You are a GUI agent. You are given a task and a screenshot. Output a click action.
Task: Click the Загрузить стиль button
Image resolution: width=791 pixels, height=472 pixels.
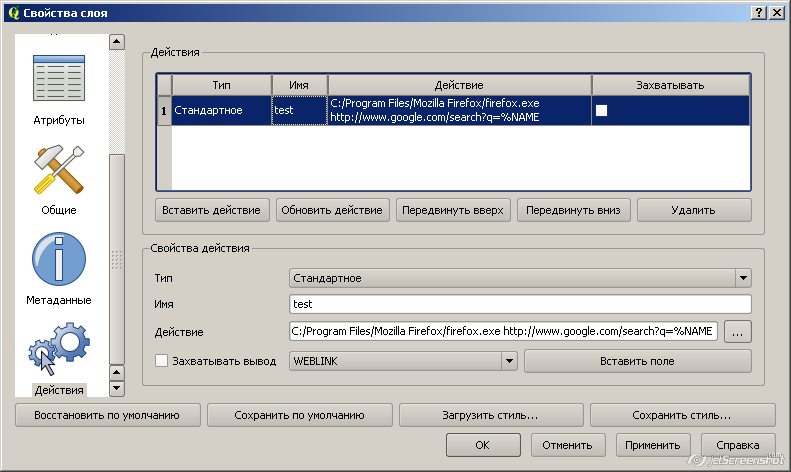490,415
